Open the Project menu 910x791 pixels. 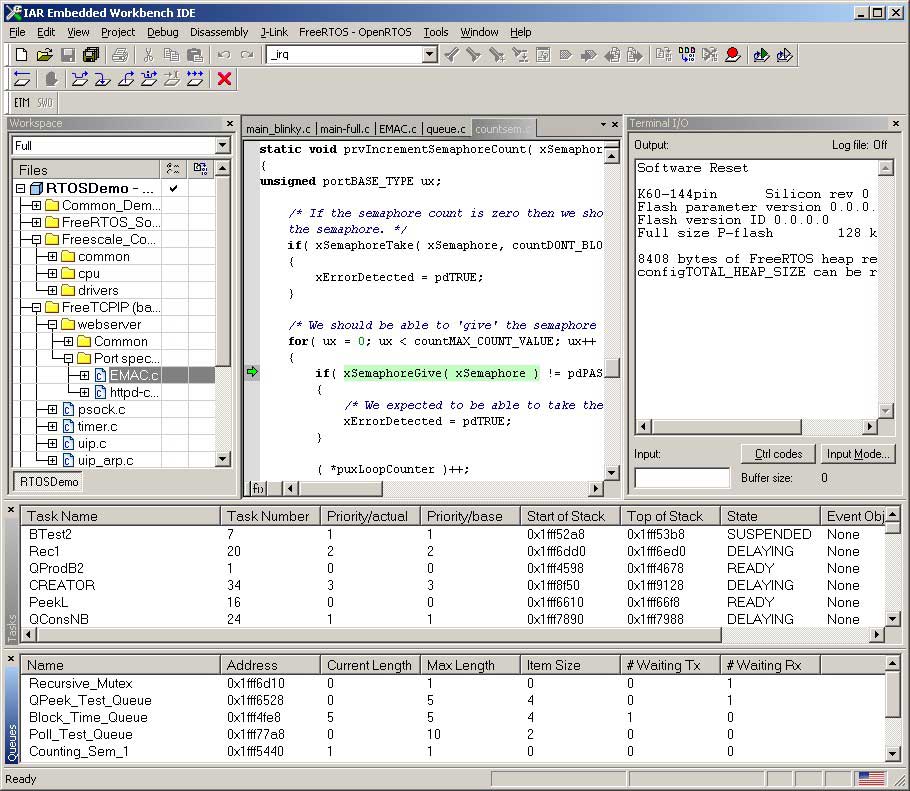pos(118,32)
